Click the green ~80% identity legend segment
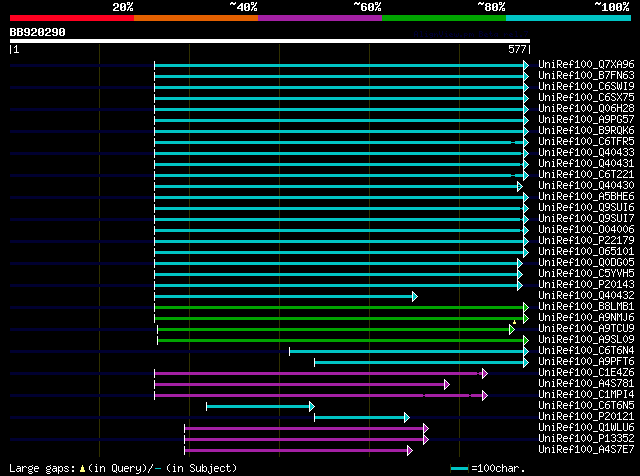 coord(444,18)
